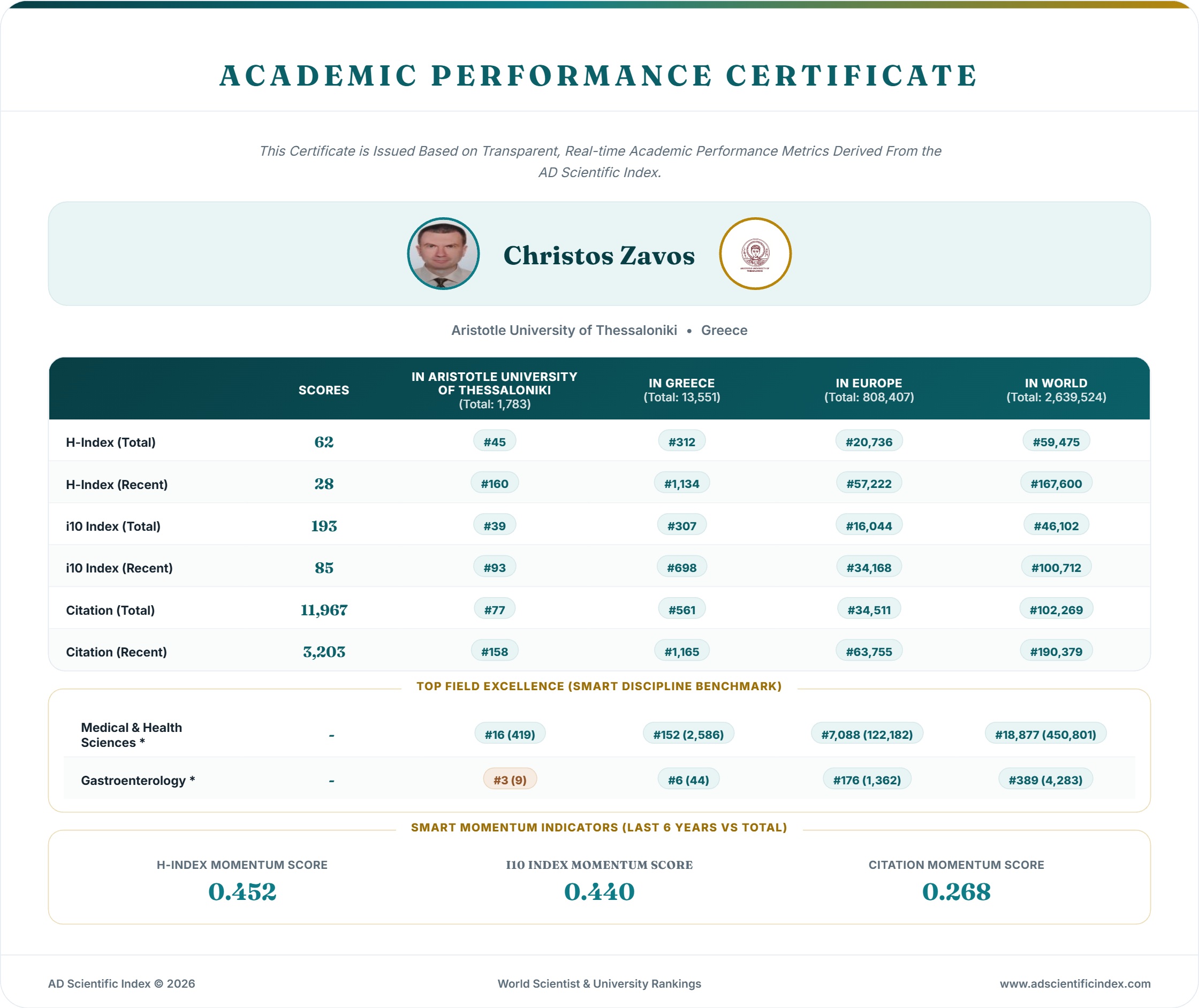Screen dimensions: 1199x1008
Task: Select the highlighted #3 (9) Gastroenterology badge
Action: [510, 780]
